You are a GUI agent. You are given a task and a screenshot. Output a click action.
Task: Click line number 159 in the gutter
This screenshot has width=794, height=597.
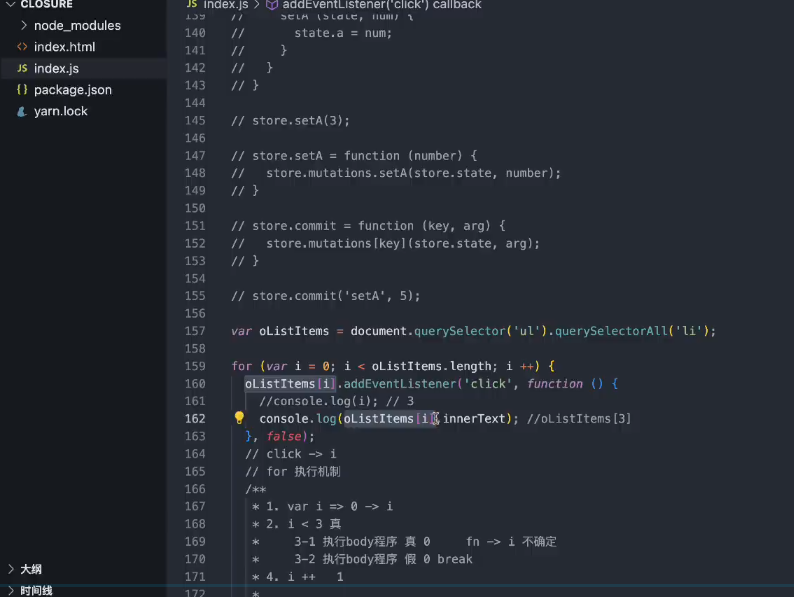tap(195, 366)
